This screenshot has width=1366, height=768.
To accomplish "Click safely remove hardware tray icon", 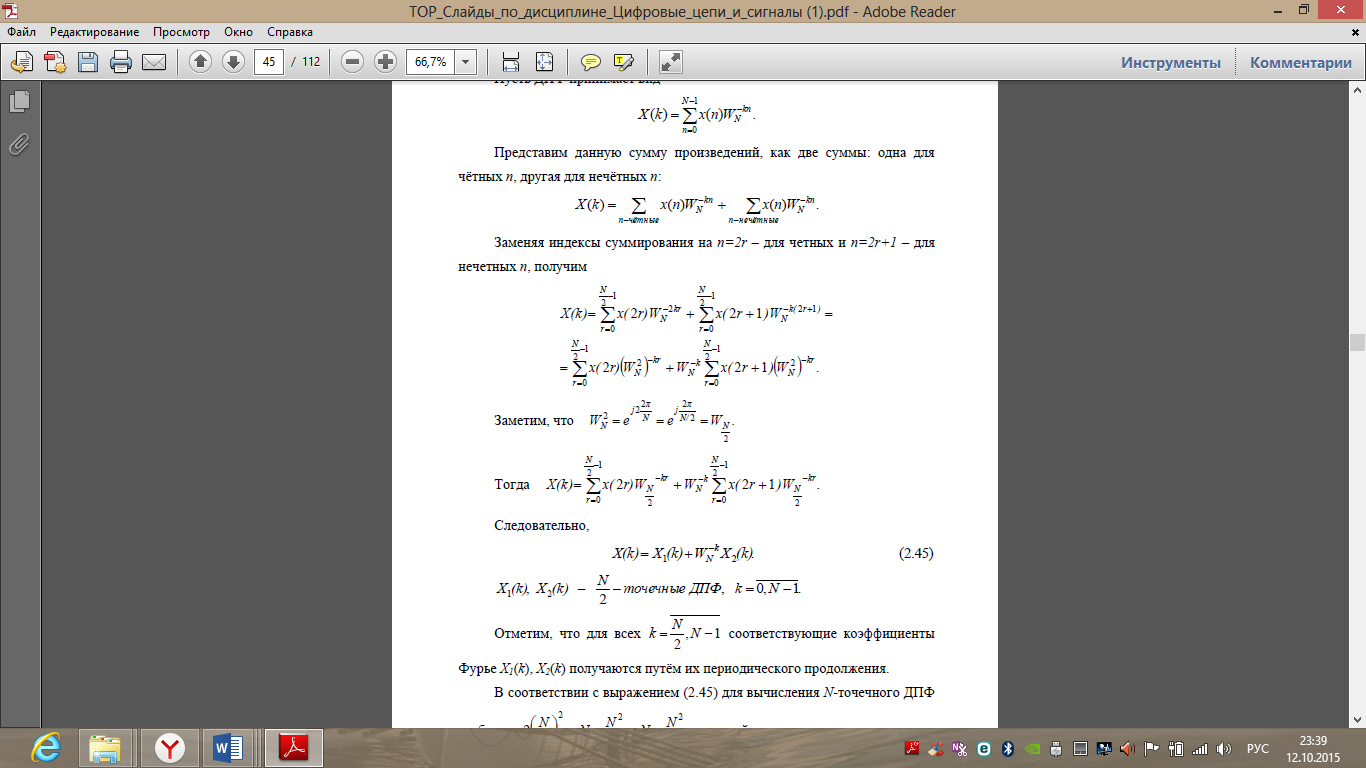I will tap(1056, 748).
